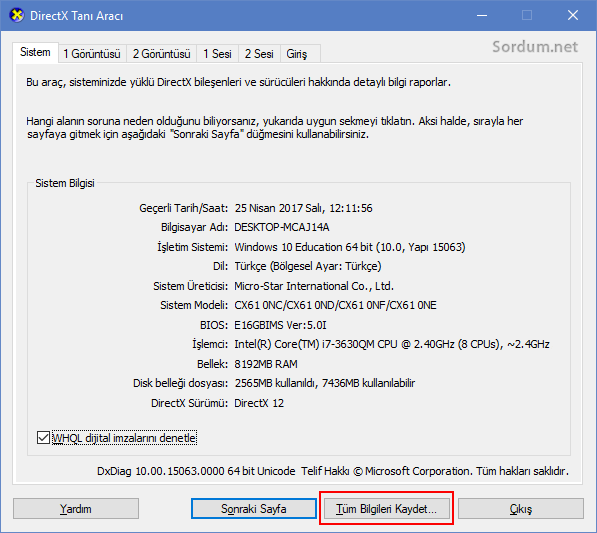Click the Sistem Bilgisi group heading
Image resolution: width=597 pixels, height=533 pixels.
65,183
